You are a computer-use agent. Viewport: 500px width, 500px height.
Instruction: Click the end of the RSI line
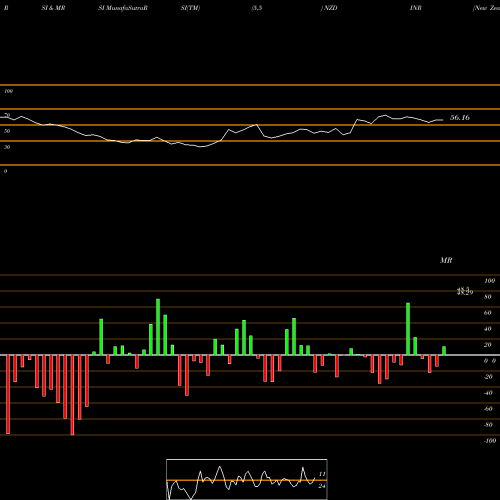(443, 120)
